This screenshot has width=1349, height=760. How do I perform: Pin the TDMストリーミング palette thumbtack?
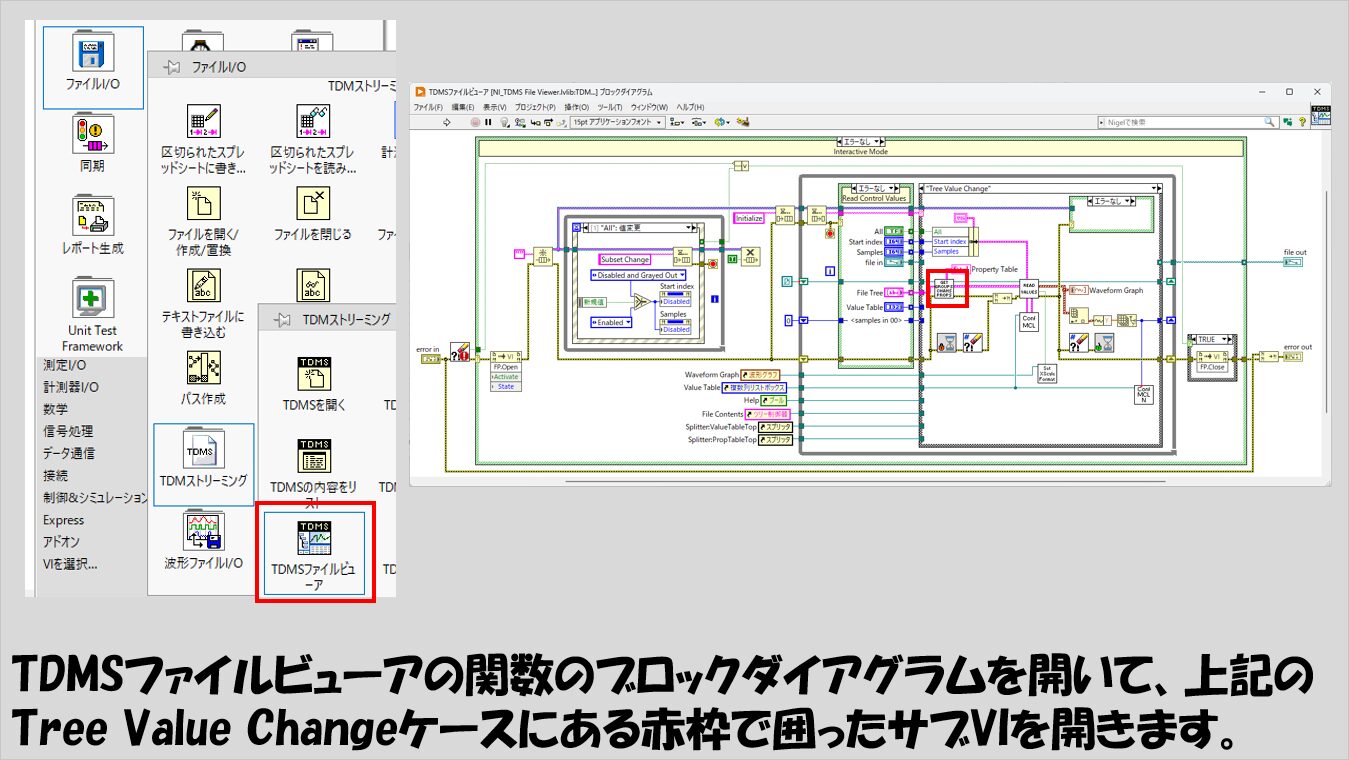pos(284,319)
